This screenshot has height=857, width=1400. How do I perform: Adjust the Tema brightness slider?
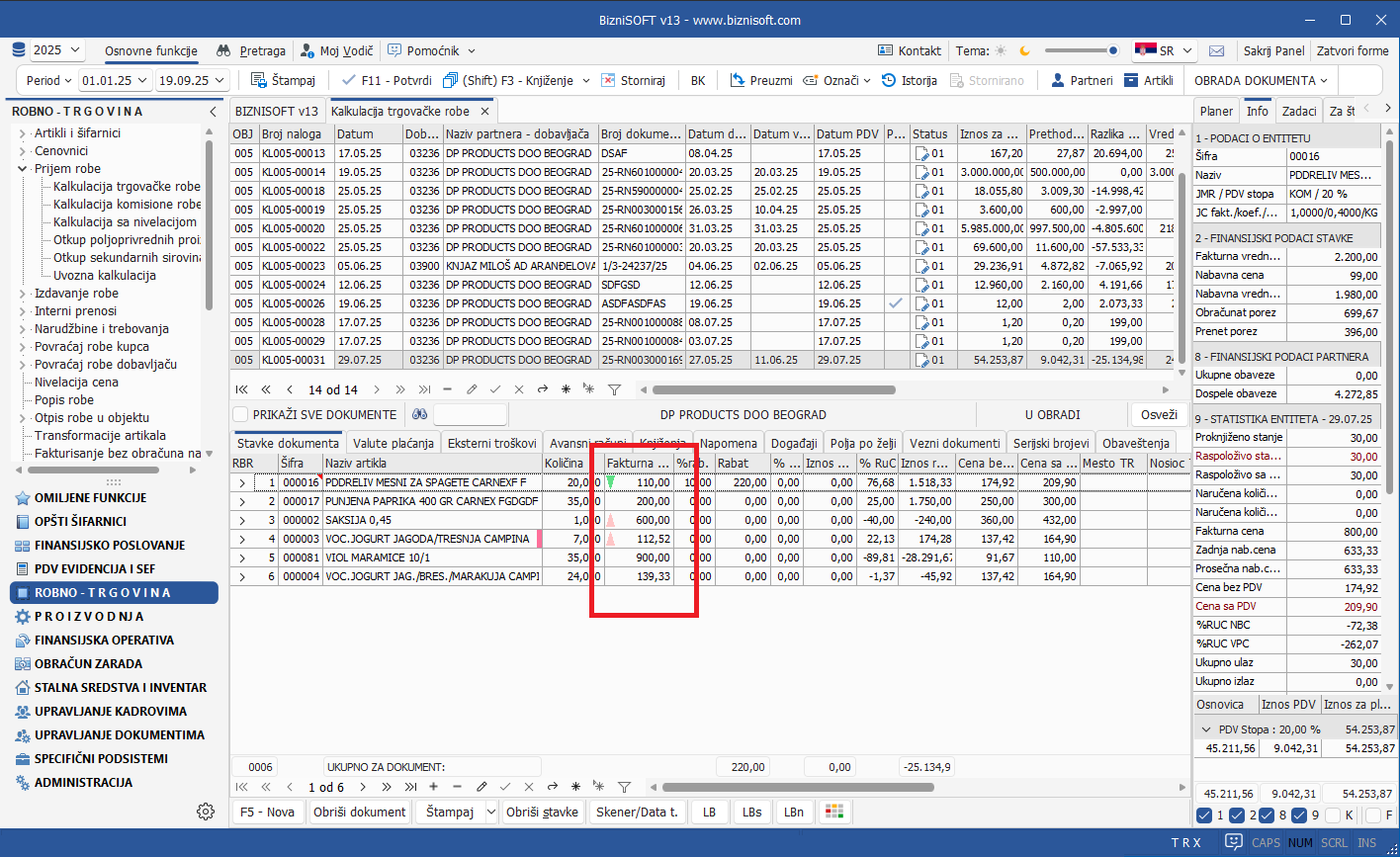coord(1082,50)
